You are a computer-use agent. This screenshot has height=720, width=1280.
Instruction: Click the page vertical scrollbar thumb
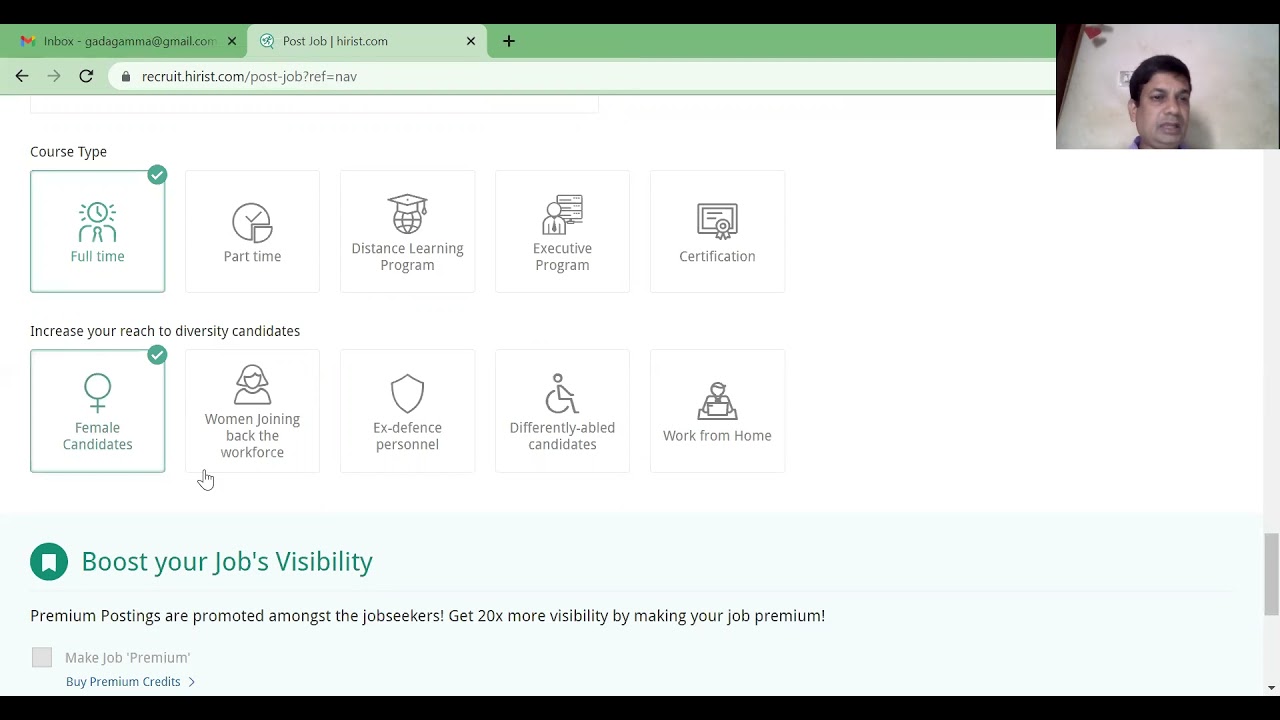pyautogui.click(x=1271, y=574)
